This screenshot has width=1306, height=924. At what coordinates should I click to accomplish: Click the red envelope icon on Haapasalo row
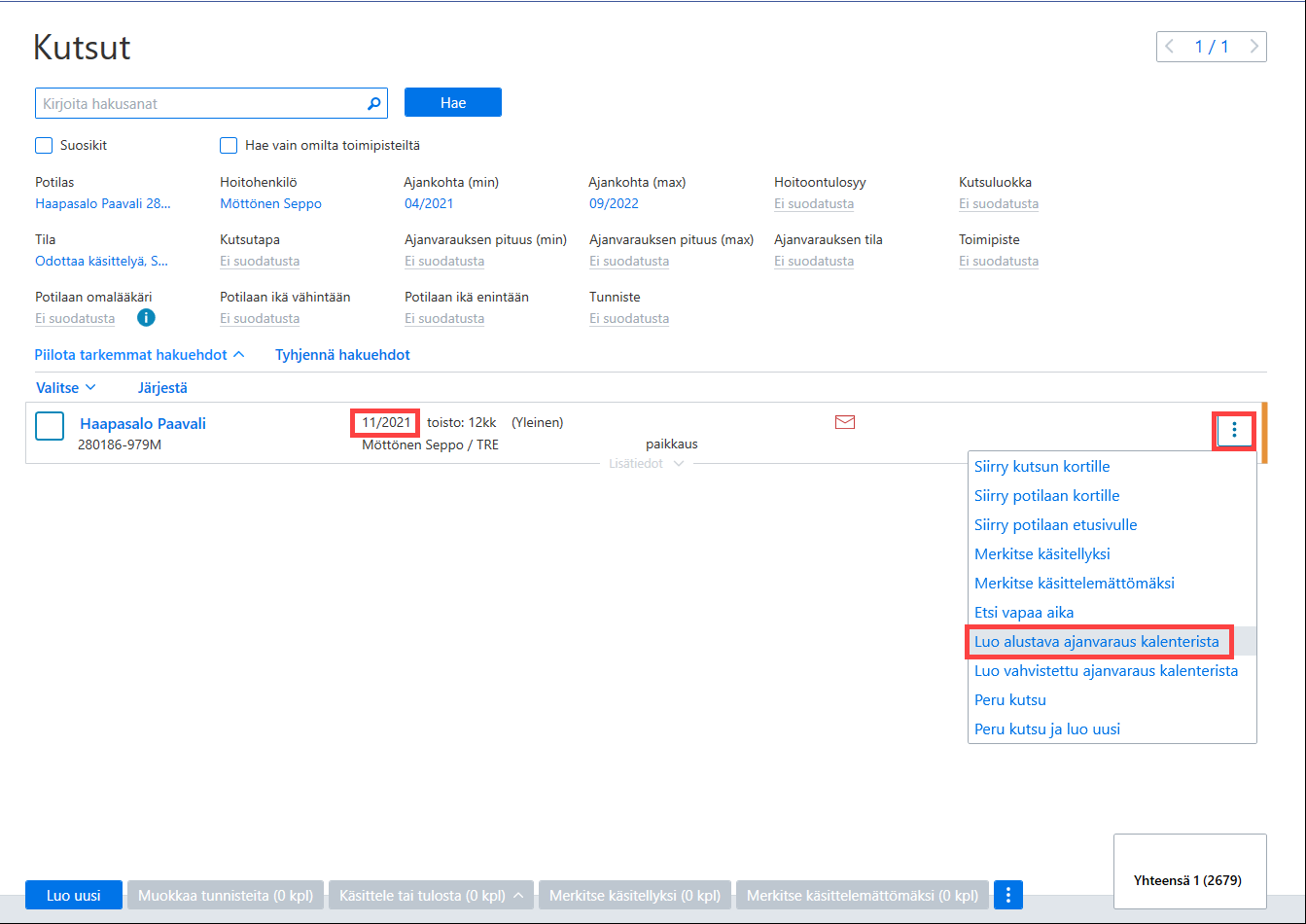tap(845, 422)
